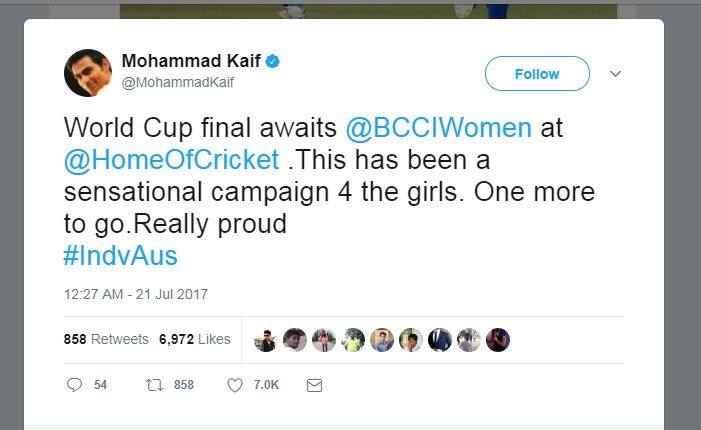701x430 pixels.
Task: View the 6,972 Likes list
Action: (x=194, y=339)
